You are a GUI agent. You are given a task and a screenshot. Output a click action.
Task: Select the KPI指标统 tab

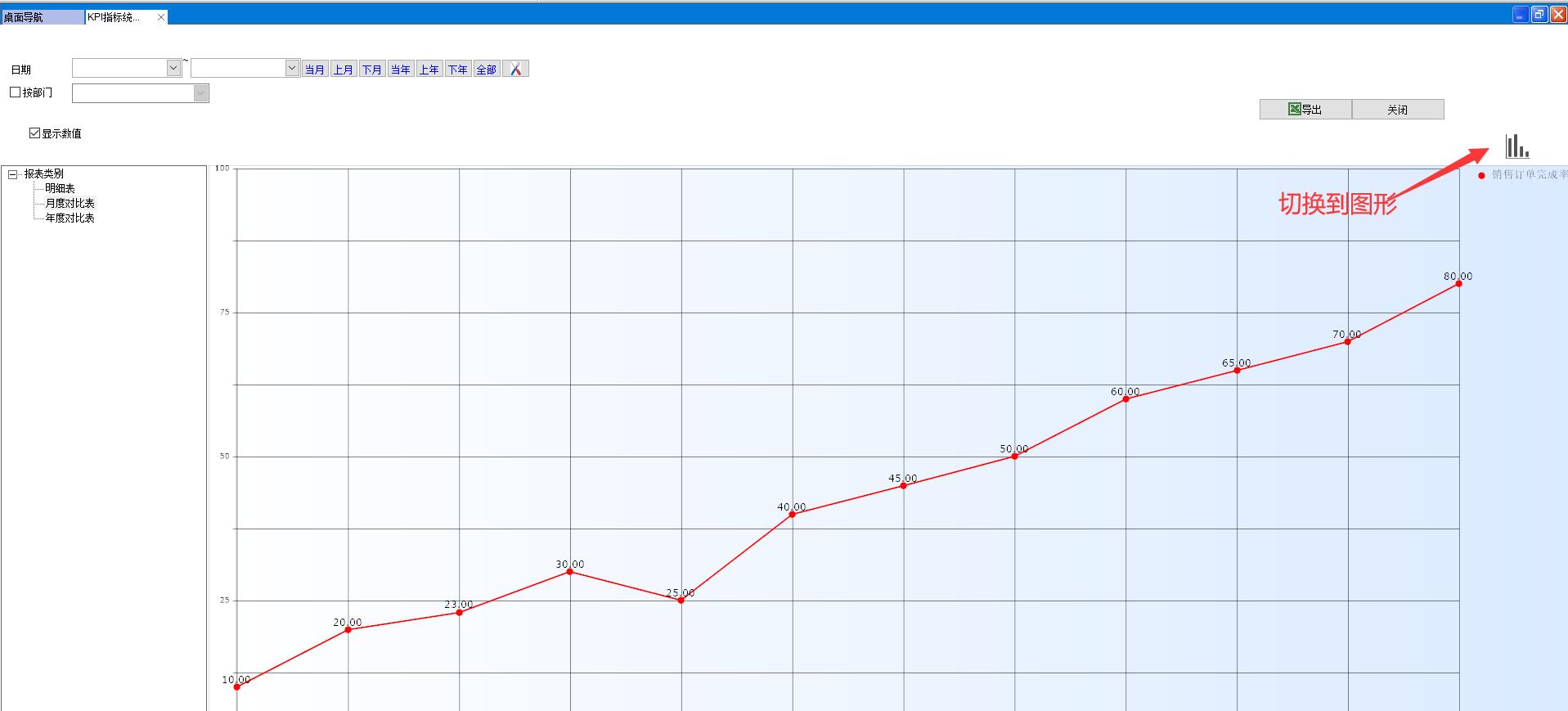coord(115,17)
